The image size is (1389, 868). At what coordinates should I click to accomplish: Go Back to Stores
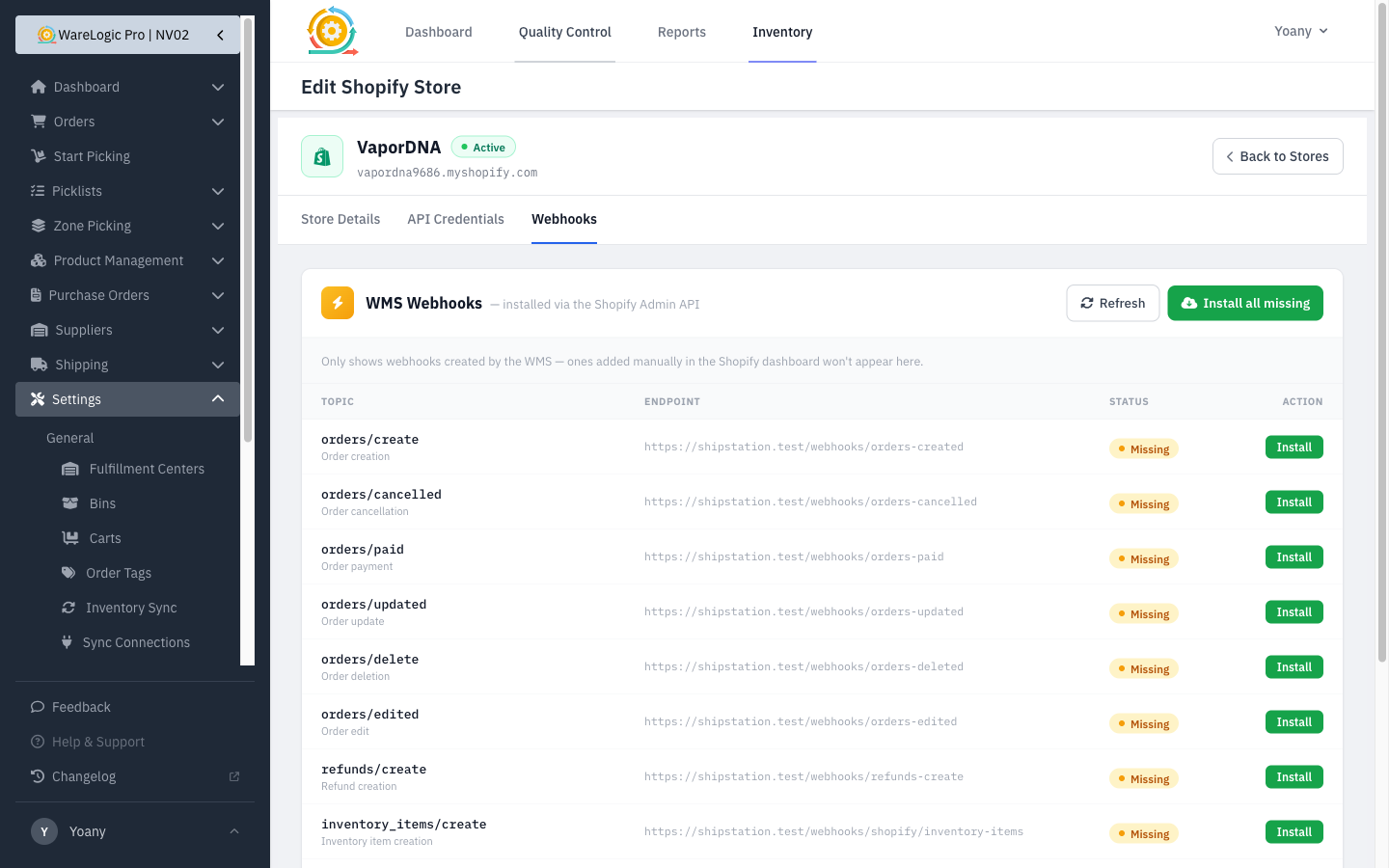pyautogui.click(x=1277, y=156)
